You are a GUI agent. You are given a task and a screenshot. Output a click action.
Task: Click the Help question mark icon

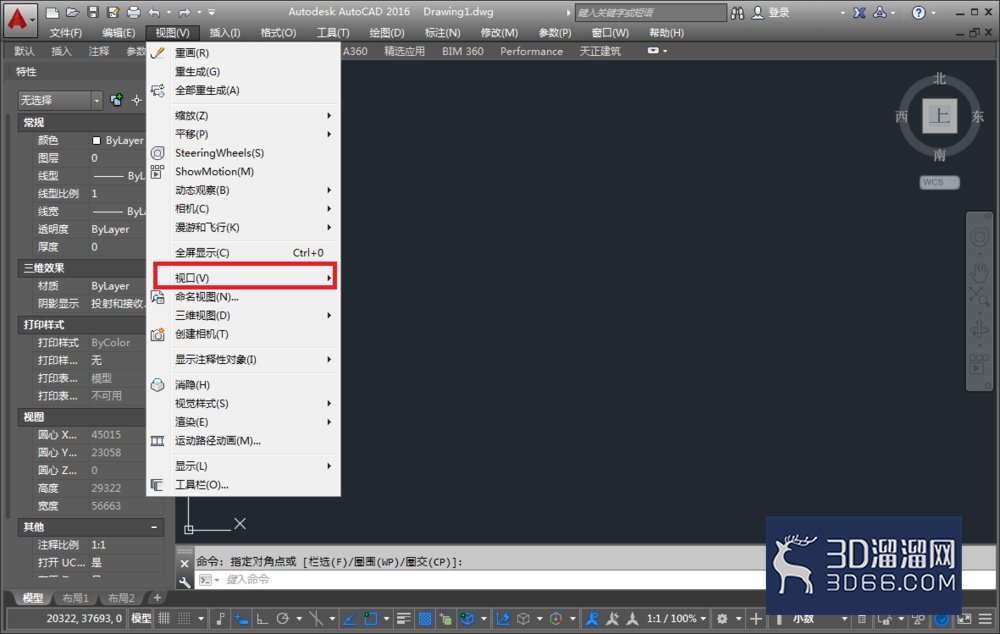[918, 13]
